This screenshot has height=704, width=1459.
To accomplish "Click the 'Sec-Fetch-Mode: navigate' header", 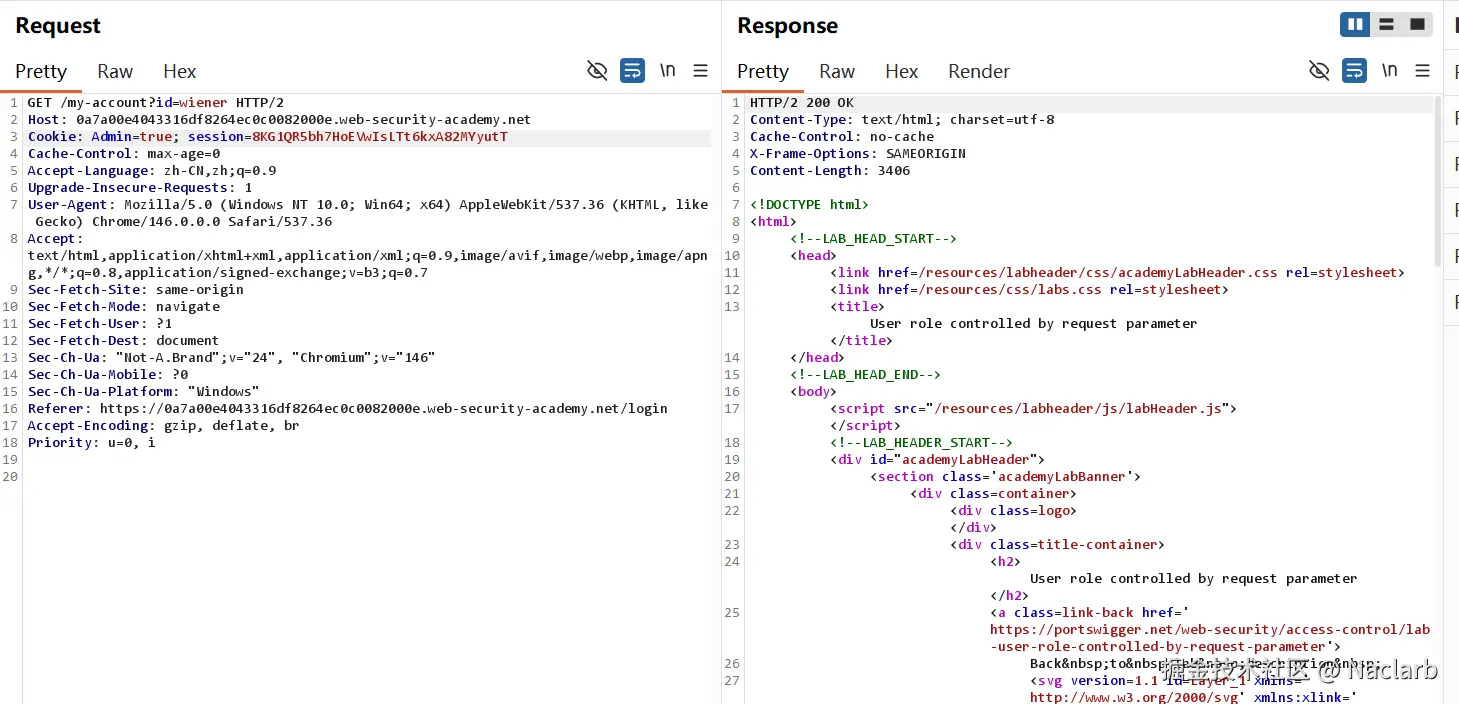I will coord(123,306).
